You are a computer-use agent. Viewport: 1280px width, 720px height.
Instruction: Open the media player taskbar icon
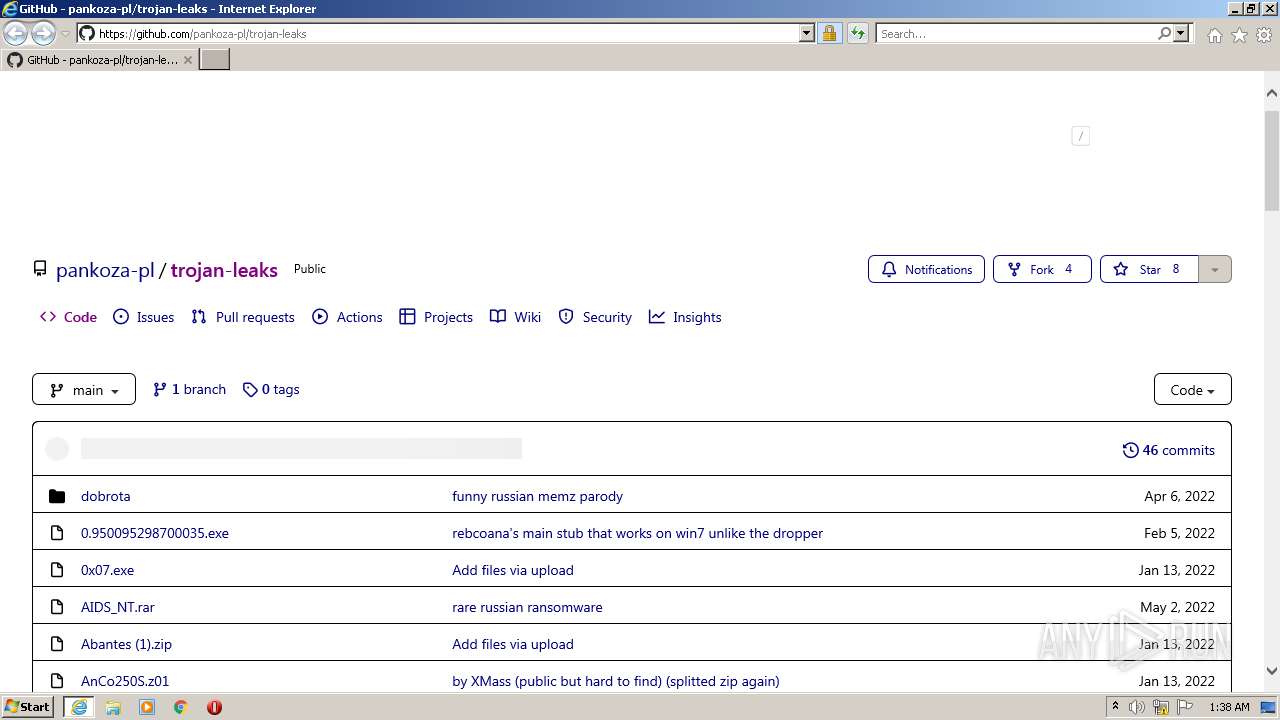pos(147,707)
